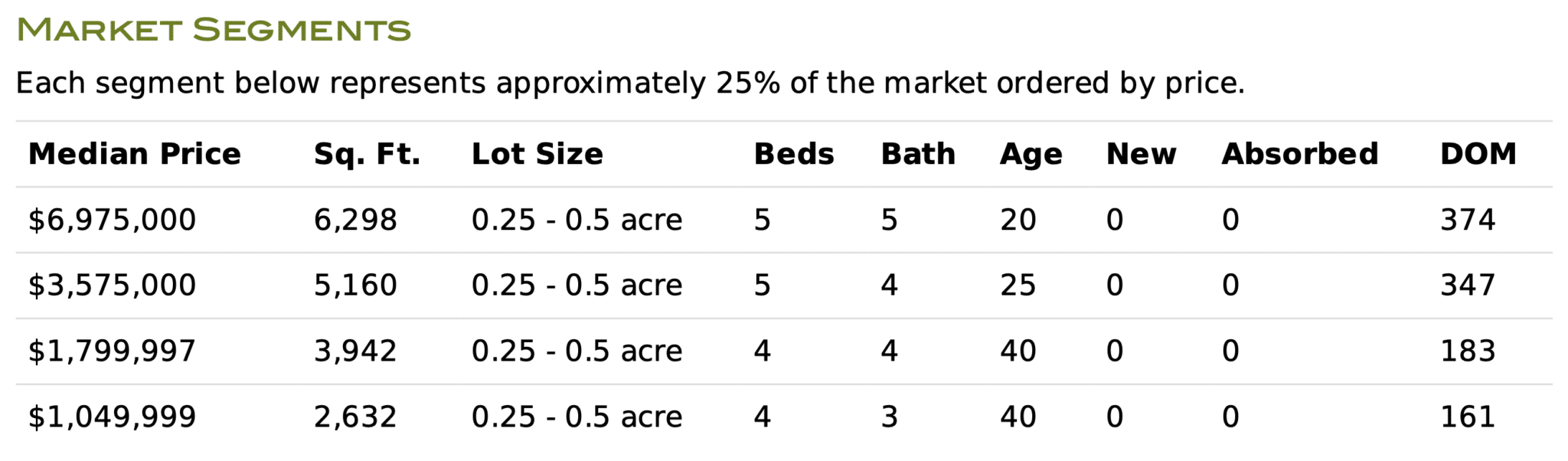Click the New column header
This screenshot has height=461, width=1568.
pos(1141,154)
